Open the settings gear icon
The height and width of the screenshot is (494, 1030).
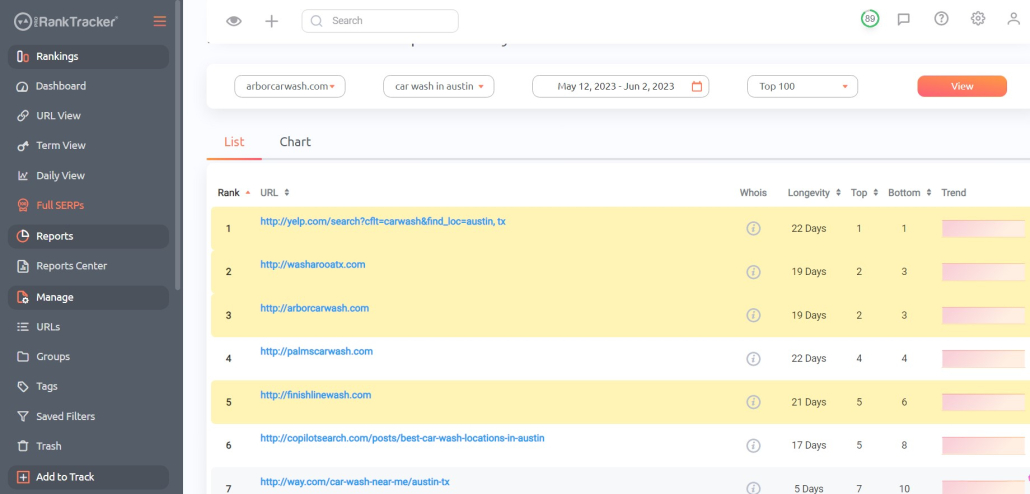point(977,18)
